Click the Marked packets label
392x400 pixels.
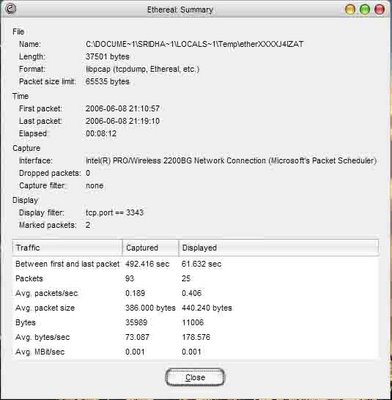click(47, 225)
